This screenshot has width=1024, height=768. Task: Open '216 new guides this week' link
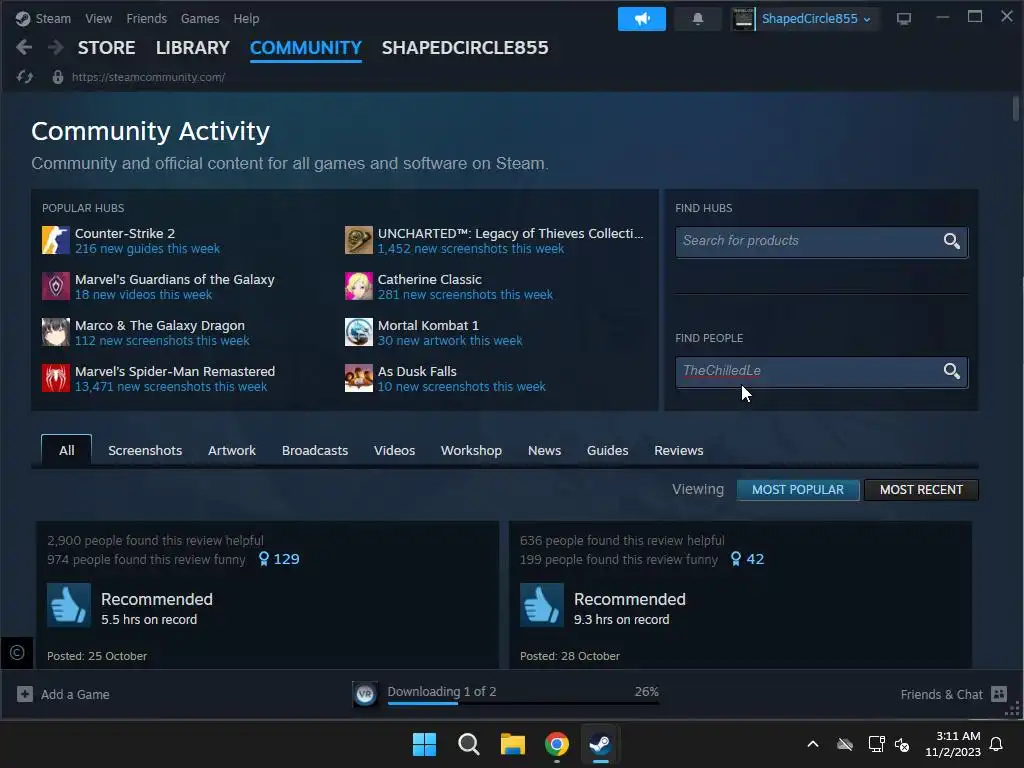(148, 249)
